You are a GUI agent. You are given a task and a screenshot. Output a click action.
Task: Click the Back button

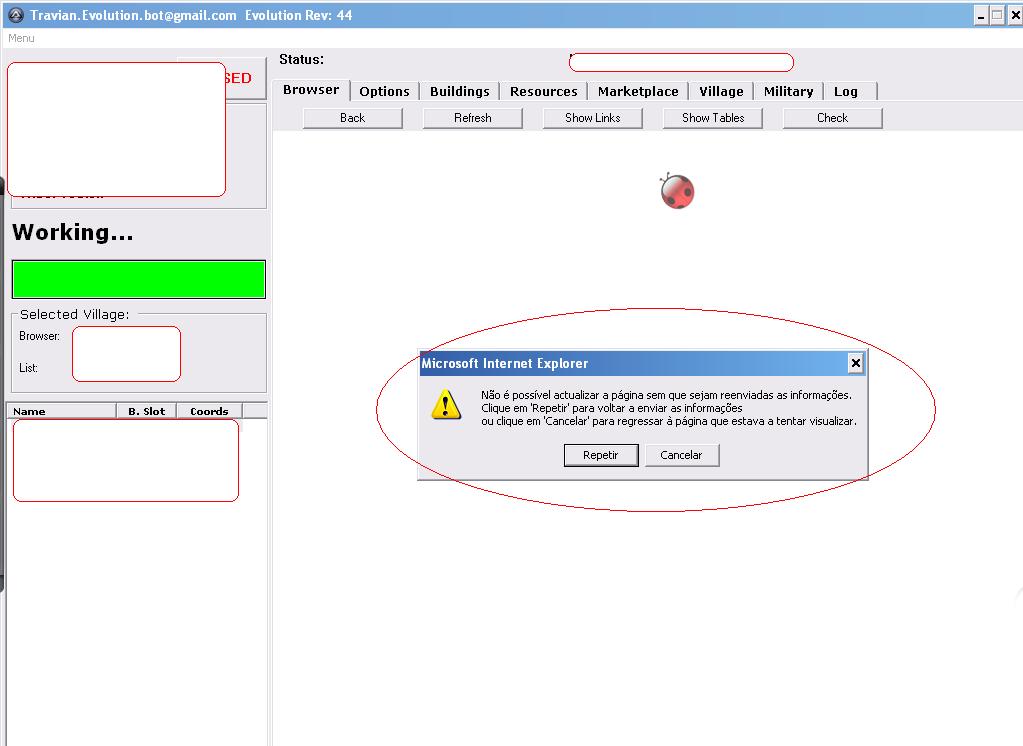[352, 118]
